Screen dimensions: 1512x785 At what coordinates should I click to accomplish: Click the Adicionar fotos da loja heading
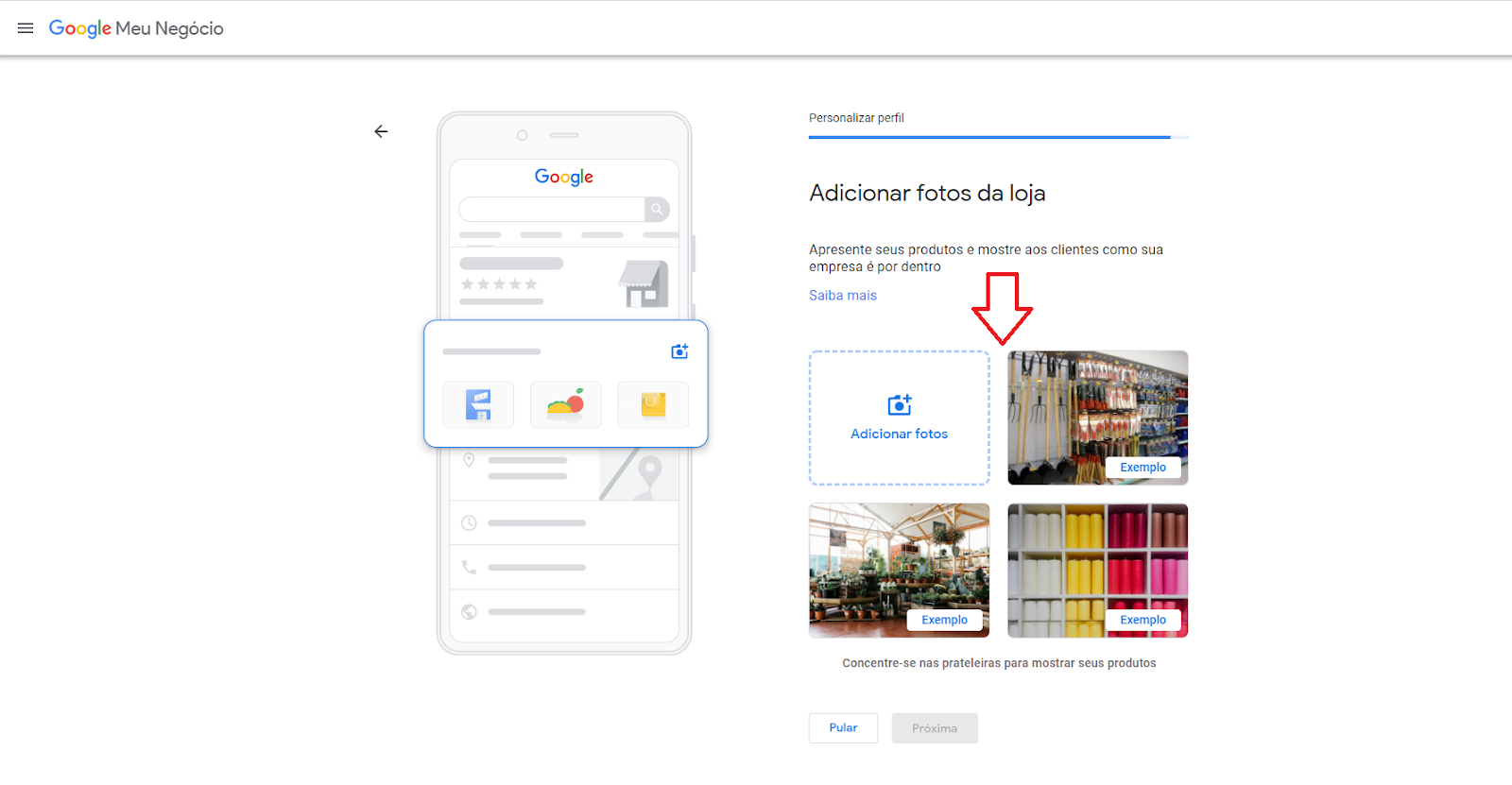pos(927,193)
